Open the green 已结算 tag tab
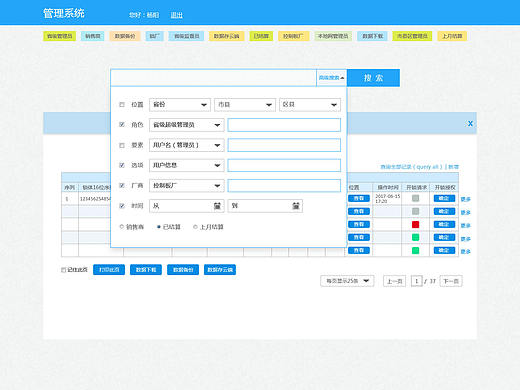Image resolution: width=520 pixels, height=390 pixels. click(261, 36)
